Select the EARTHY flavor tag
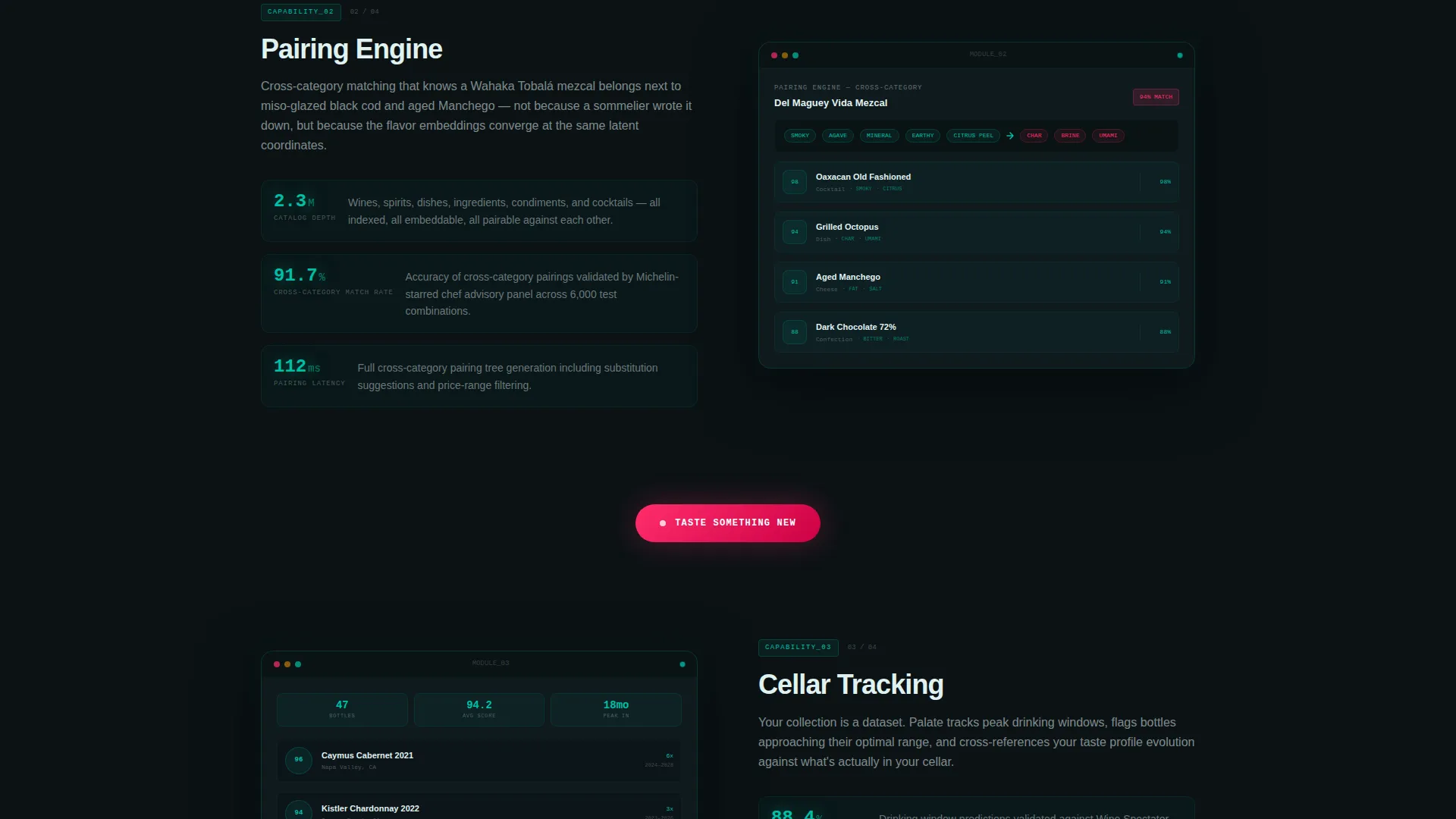This screenshot has height=819, width=1456. pyautogui.click(x=923, y=136)
